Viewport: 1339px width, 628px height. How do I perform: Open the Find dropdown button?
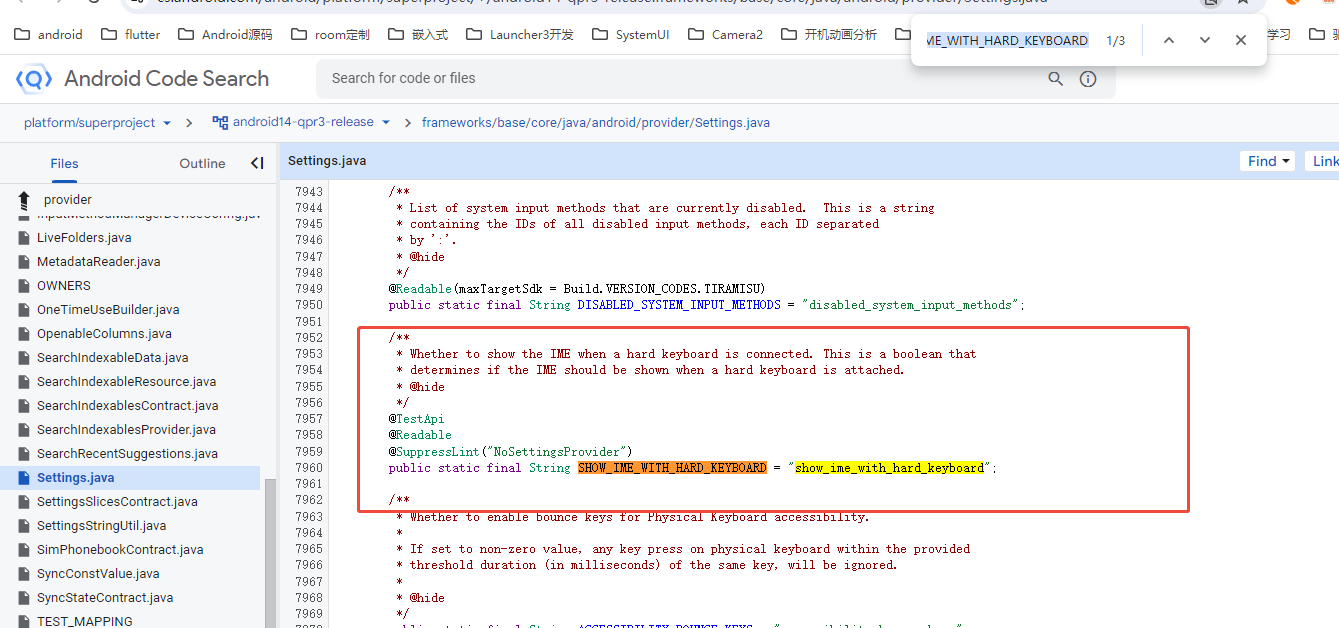click(x=1268, y=161)
